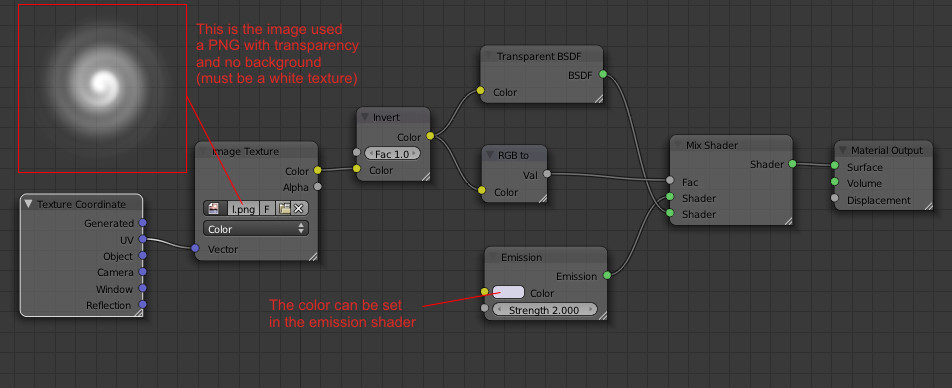This screenshot has width=952, height=388.
Task: Click the Emission output socket
Action: coord(607,276)
